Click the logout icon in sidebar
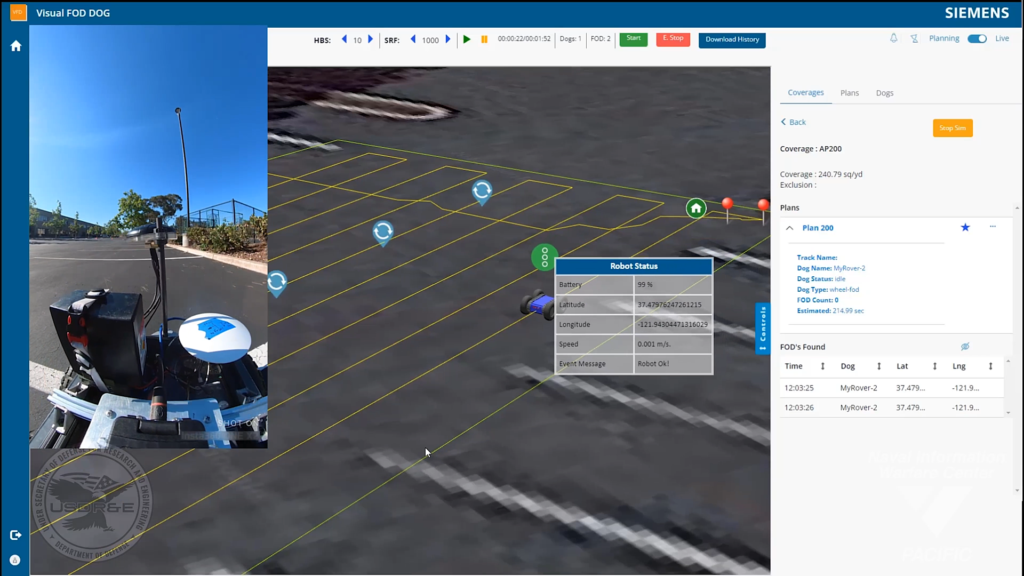This screenshot has height=576, width=1024. 16,535
